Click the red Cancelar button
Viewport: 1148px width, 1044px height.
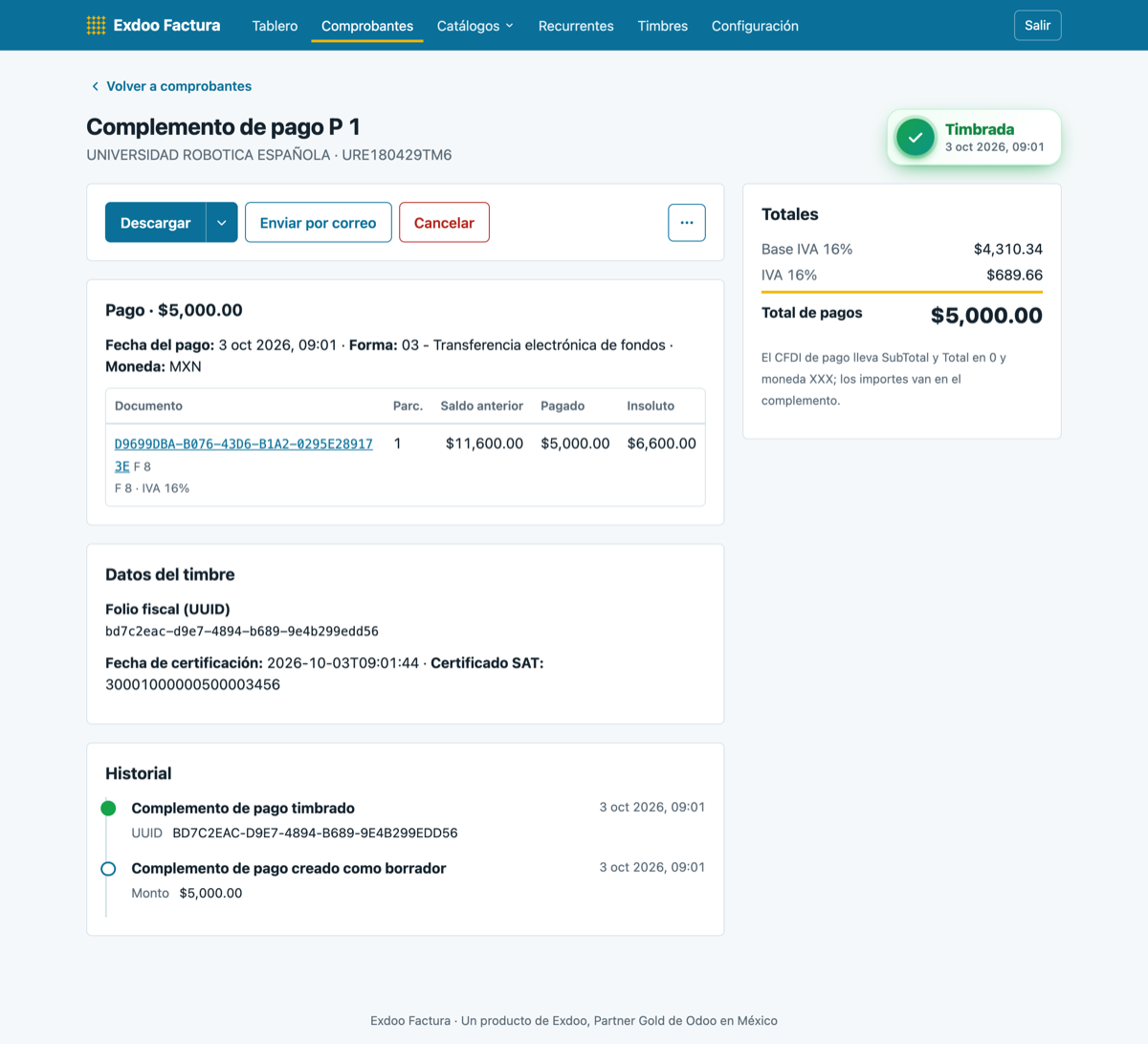tap(444, 223)
